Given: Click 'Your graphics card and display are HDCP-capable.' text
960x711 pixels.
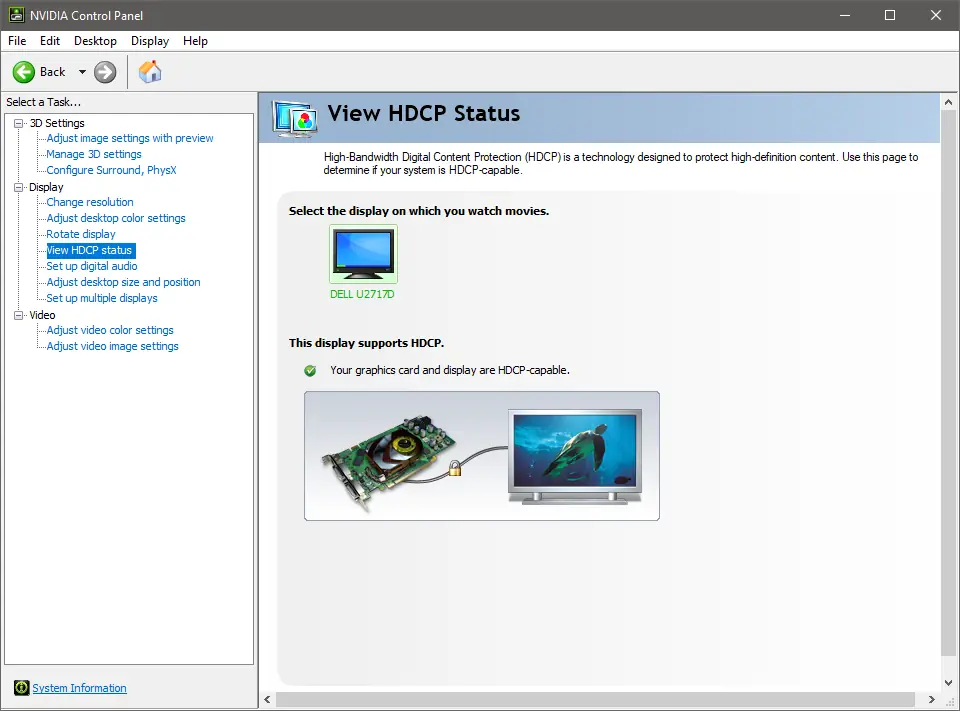Looking at the screenshot, I should coord(450,370).
